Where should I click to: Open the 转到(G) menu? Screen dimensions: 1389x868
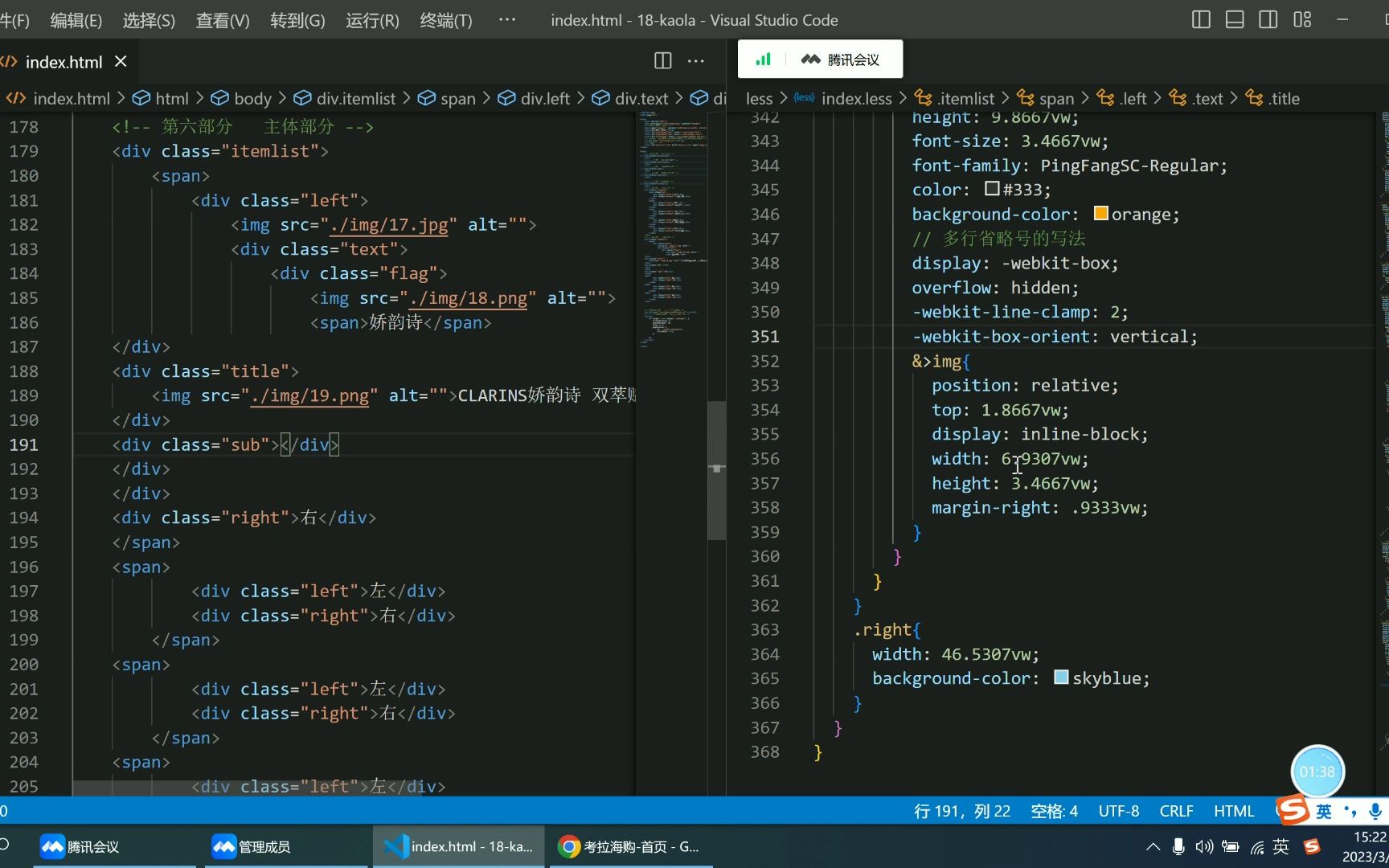[x=297, y=20]
